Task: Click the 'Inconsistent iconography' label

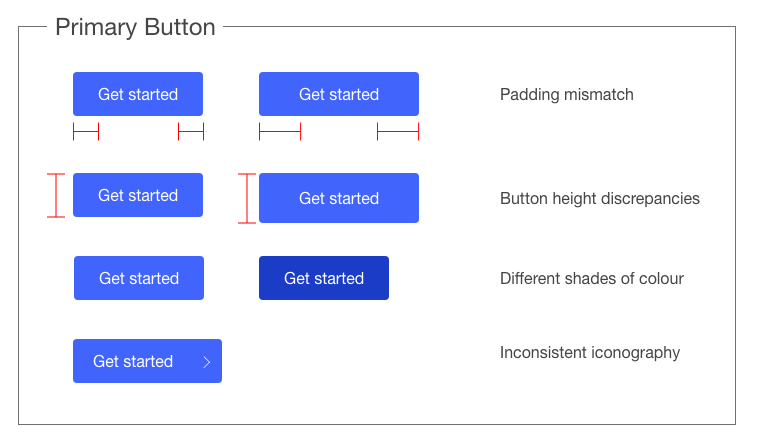Action: click(589, 352)
